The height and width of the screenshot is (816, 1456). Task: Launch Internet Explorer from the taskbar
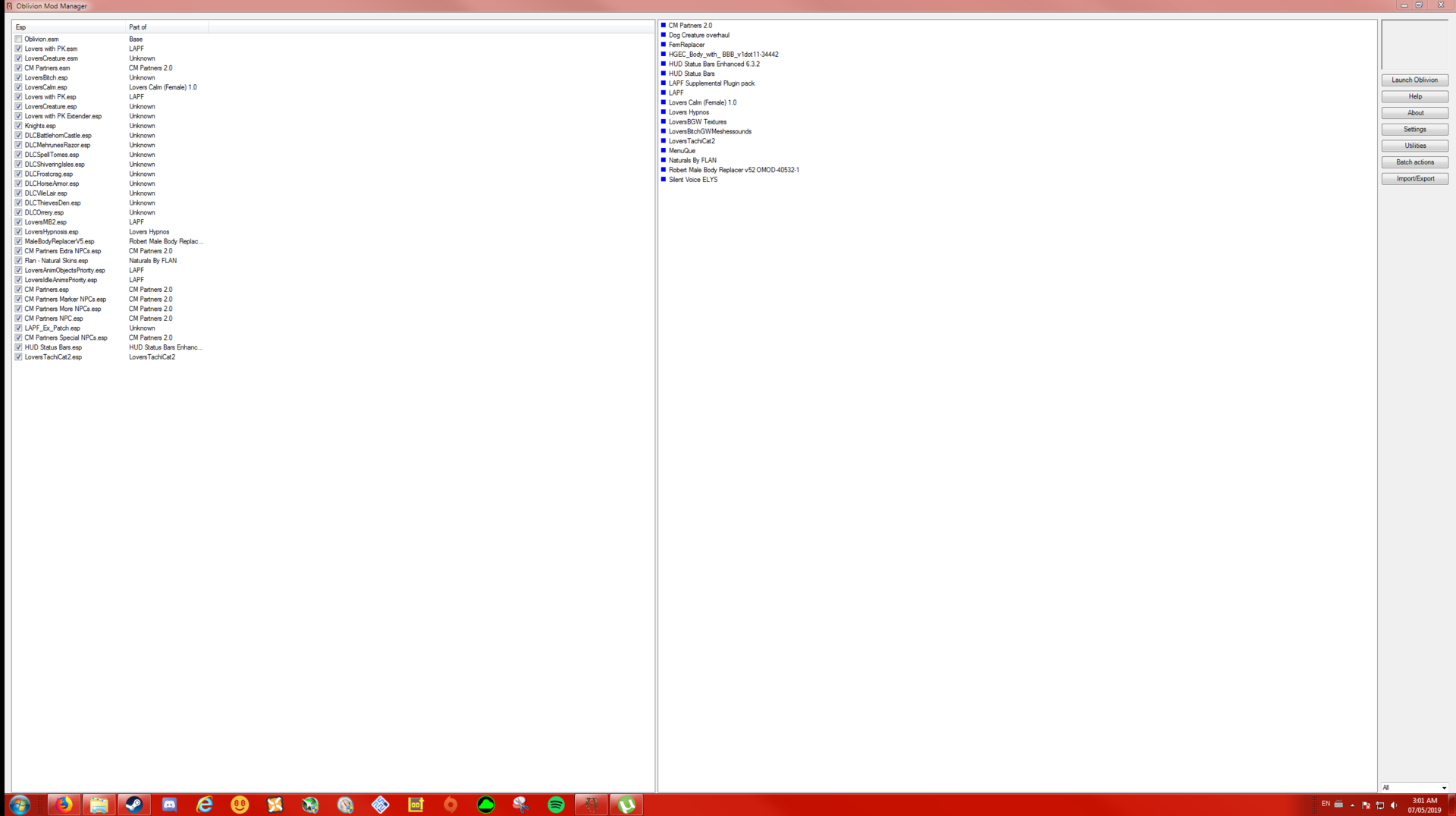[x=205, y=805]
